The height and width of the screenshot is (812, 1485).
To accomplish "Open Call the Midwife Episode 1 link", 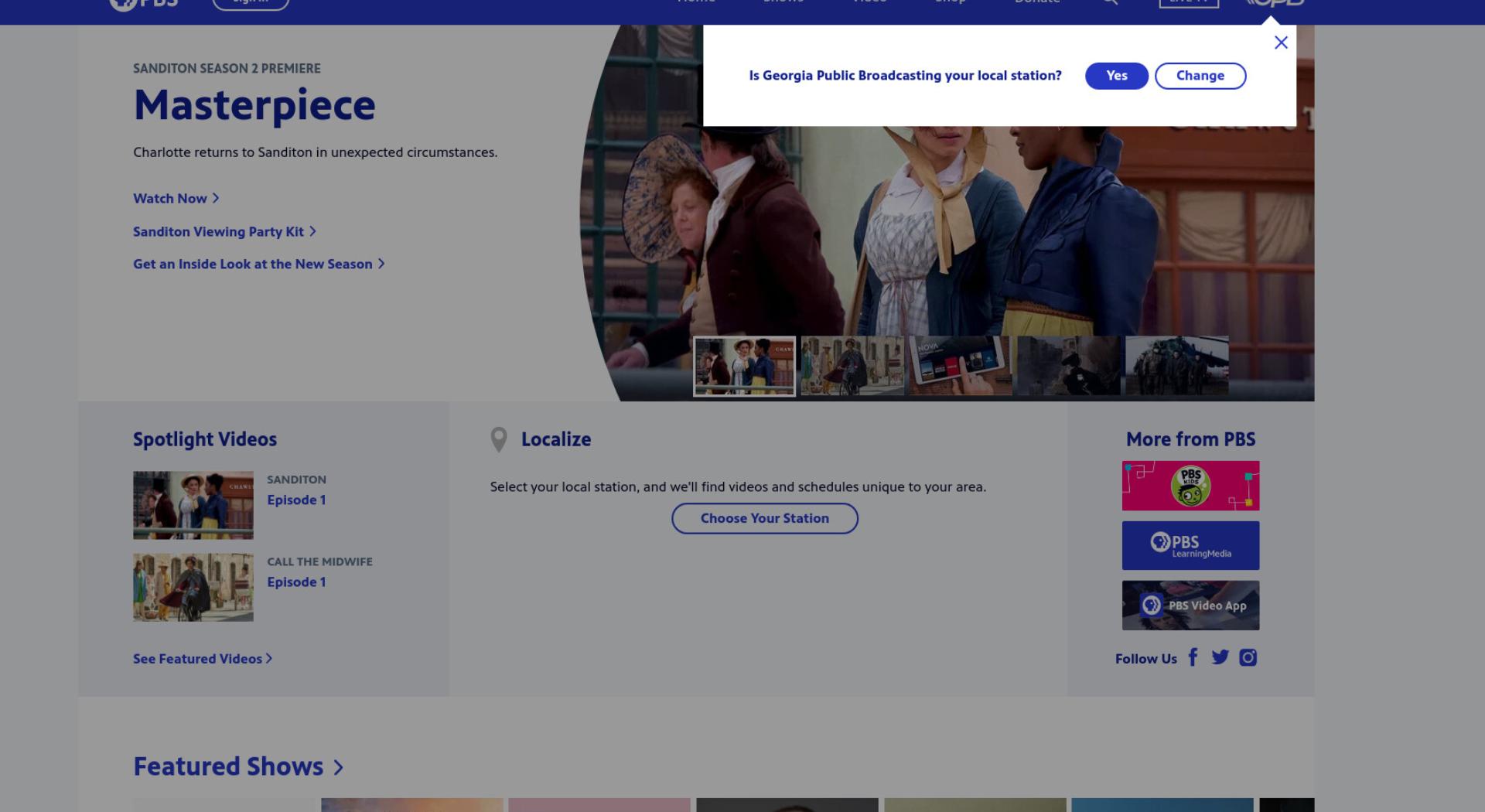I will [x=296, y=582].
